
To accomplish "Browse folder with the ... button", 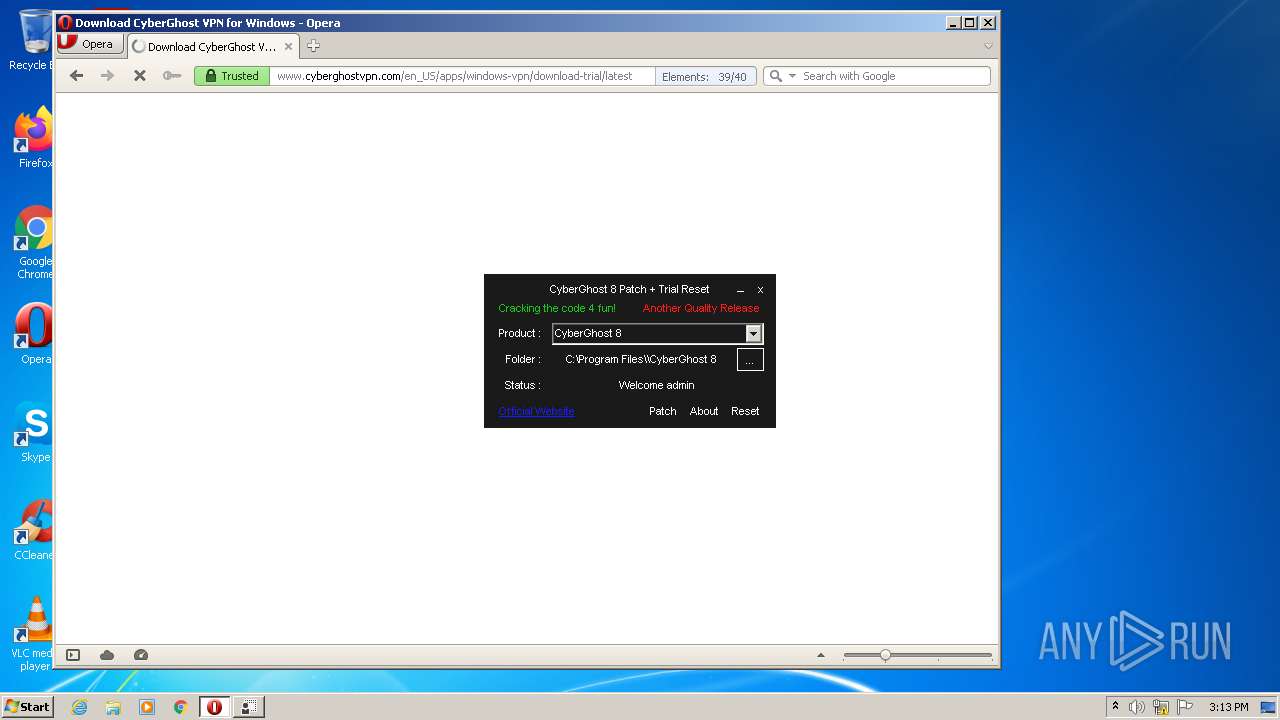I will pyautogui.click(x=750, y=360).
